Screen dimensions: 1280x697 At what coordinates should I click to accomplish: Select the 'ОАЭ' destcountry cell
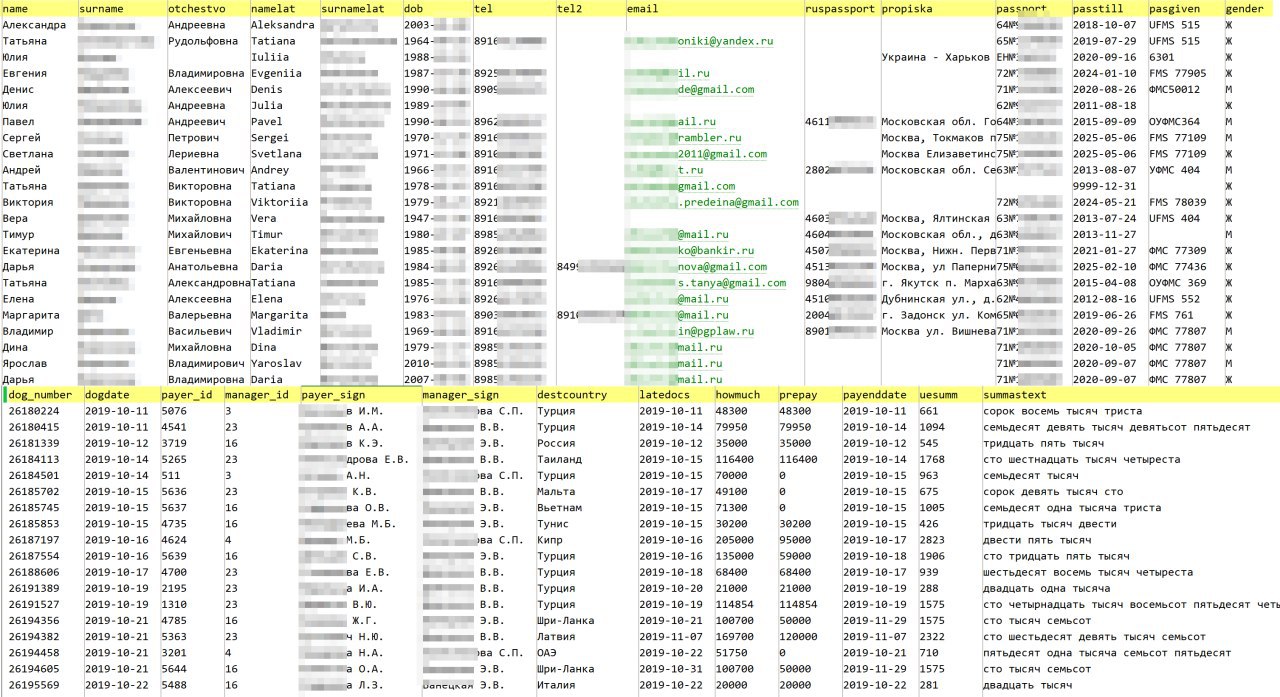coord(547,653)
